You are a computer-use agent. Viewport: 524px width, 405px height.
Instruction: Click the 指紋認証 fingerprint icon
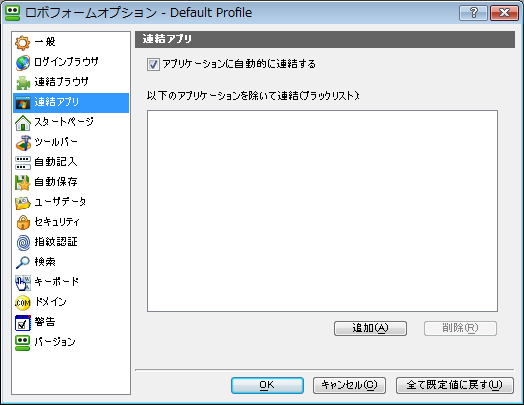(23, 243)
